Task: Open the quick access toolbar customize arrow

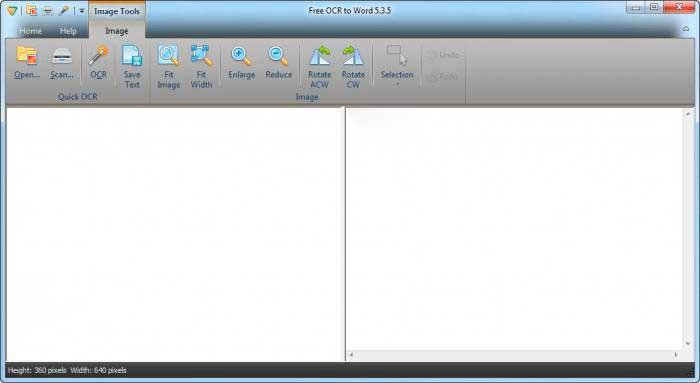Action: 82,11
